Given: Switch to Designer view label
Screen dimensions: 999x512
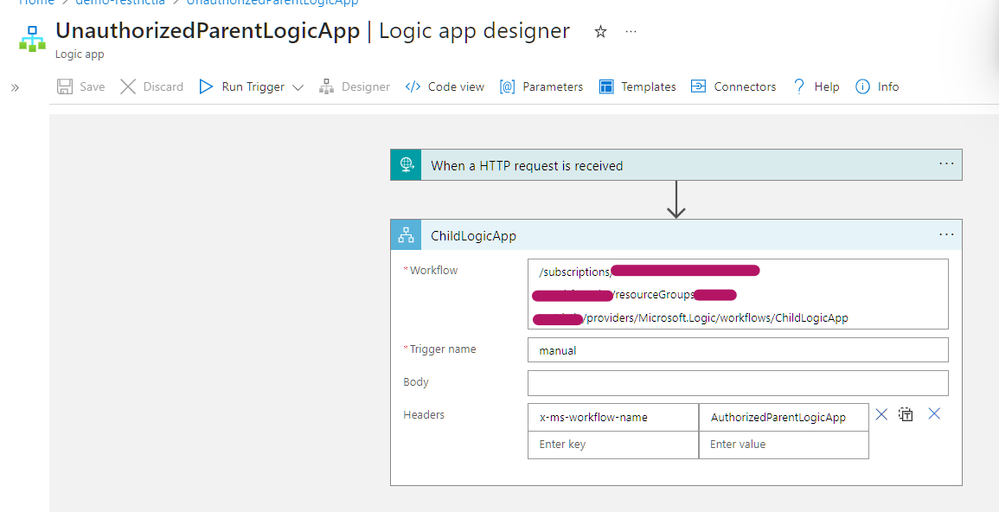Looking at the screenshot, I should pyautogui.click(x=366, y=87).
